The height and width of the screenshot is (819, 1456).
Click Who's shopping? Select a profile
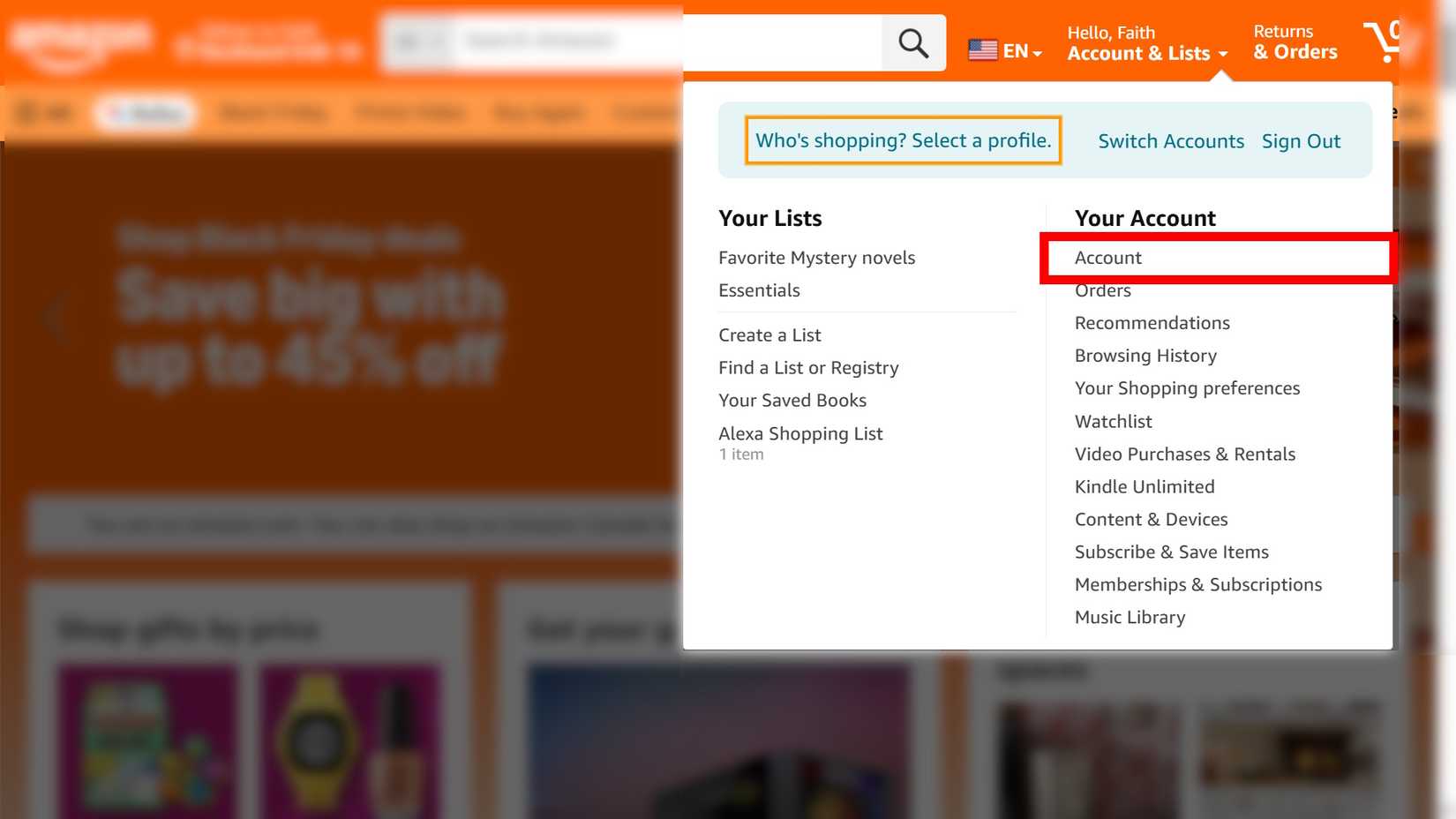tap(903, 139)
